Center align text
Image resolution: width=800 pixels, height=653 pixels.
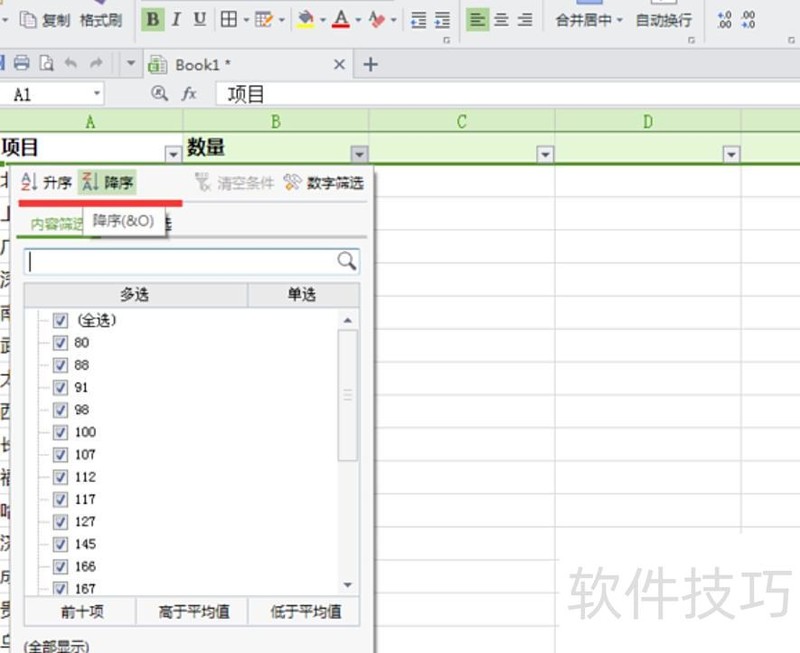coord(502,20)
